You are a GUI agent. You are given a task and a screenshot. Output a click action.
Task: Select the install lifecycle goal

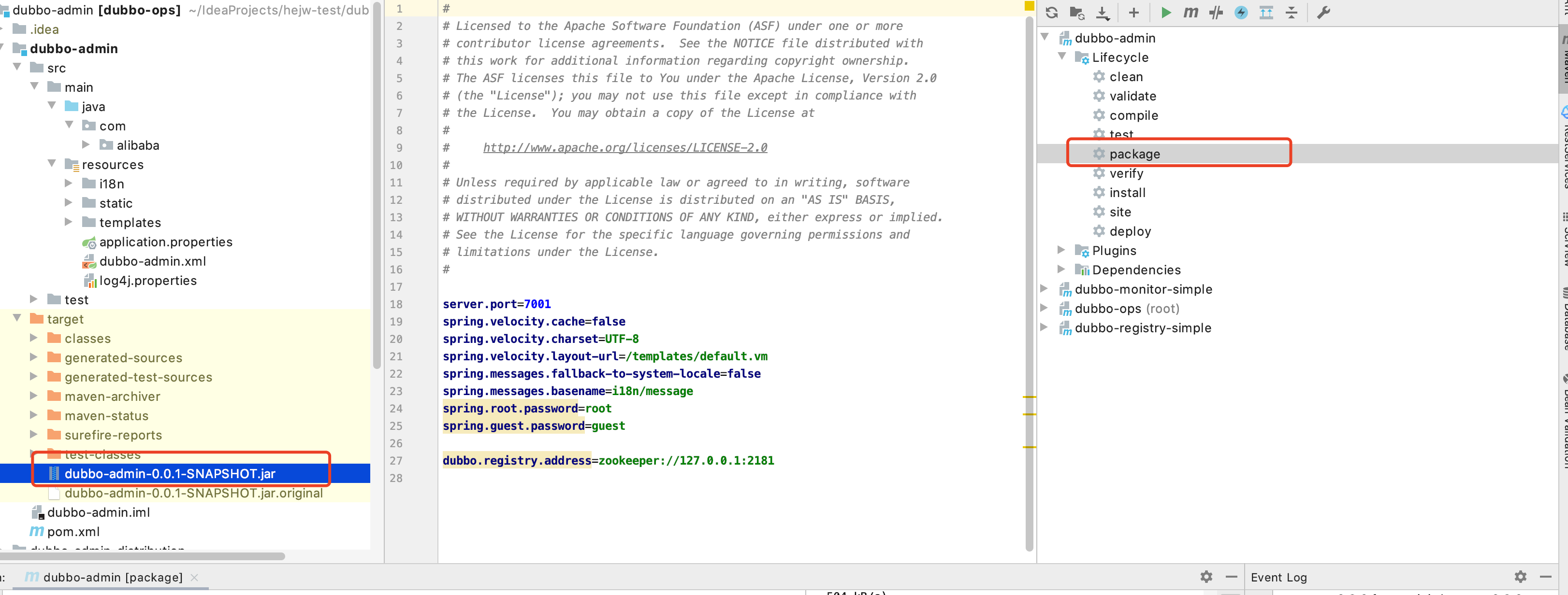[x=1126, y=192]
